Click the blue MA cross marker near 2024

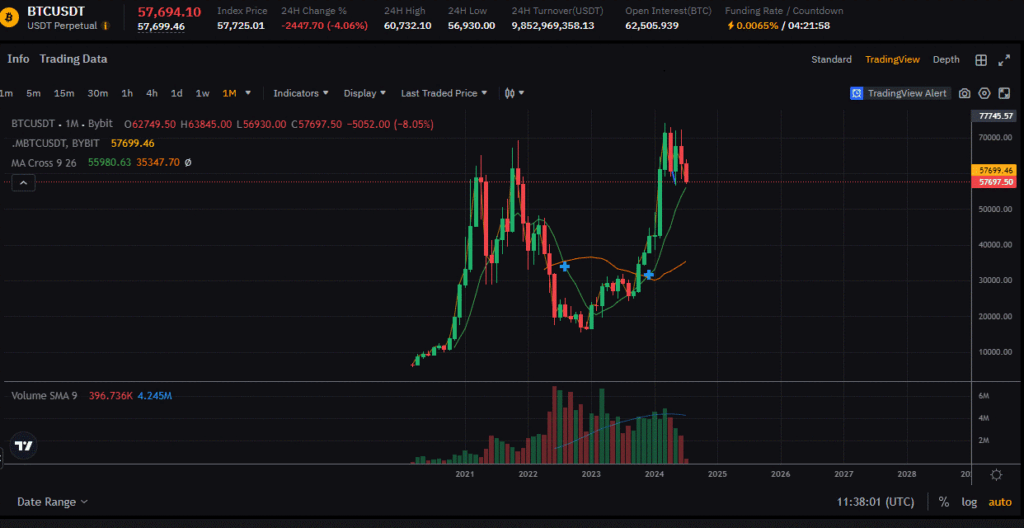coord(648,274)
